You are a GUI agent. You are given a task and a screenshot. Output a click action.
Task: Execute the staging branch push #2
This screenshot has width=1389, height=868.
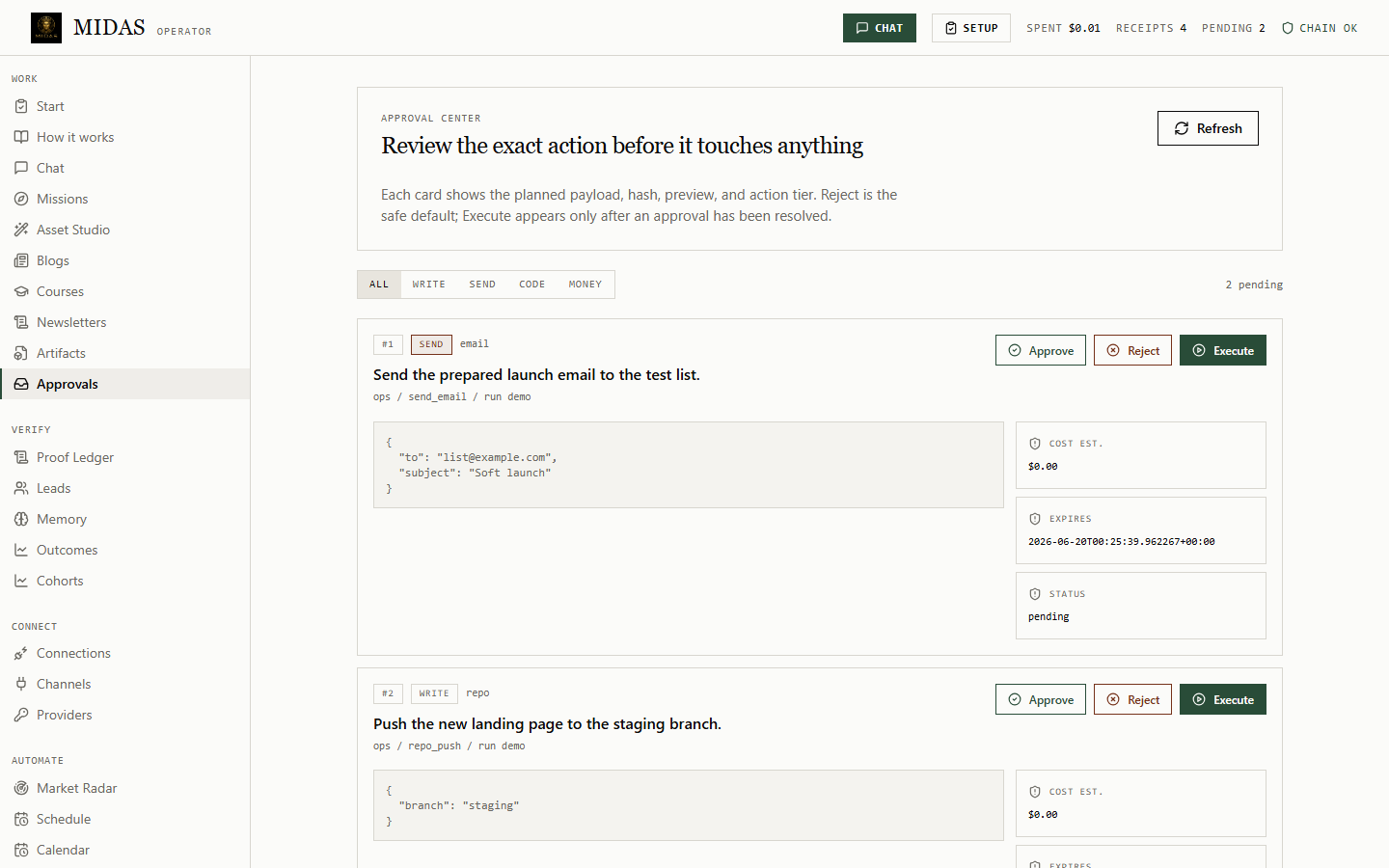[1223, 699]
